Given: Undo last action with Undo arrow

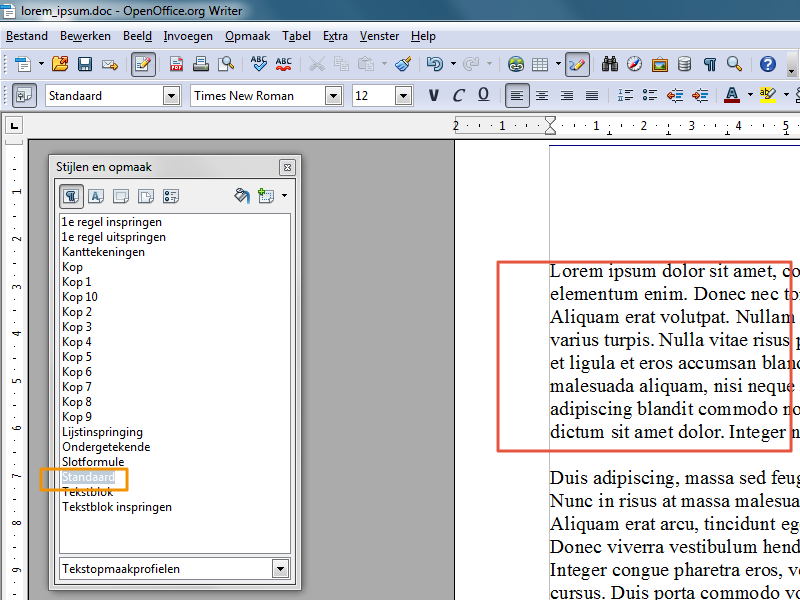Looking at the screenshot, I should coord(435,64).
